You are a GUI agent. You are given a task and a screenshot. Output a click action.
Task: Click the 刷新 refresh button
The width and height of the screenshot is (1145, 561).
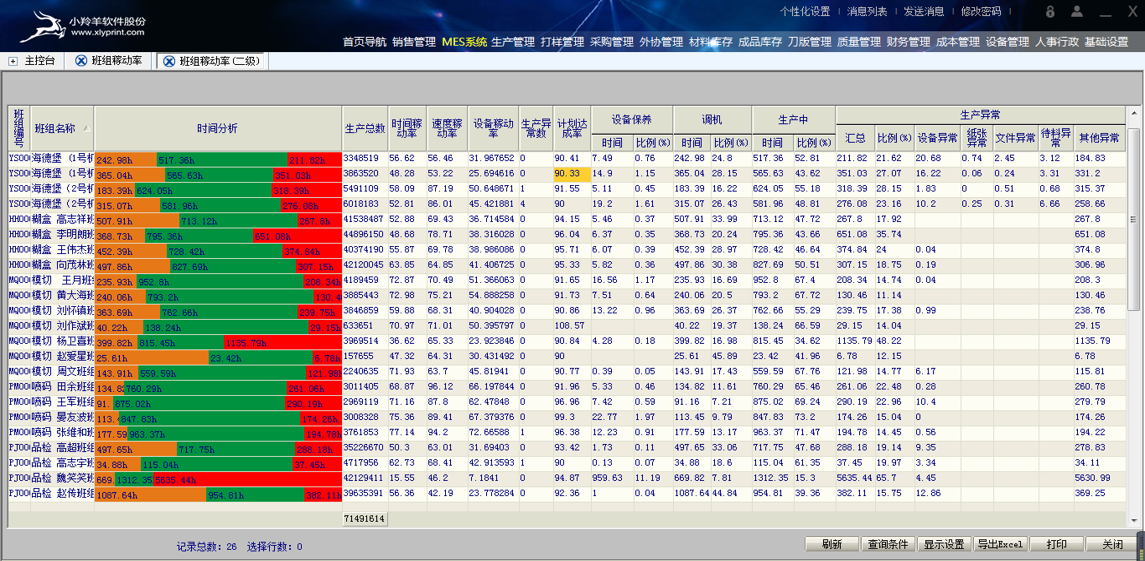[831, 544]
